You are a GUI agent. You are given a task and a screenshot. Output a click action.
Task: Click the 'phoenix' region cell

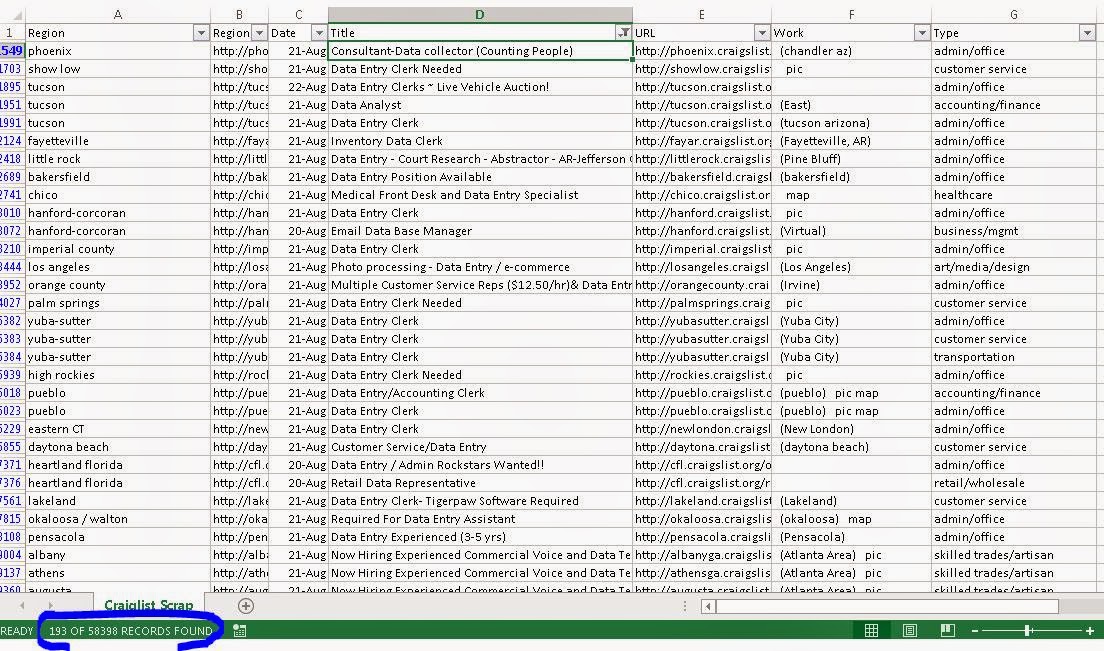coord(118,51)
